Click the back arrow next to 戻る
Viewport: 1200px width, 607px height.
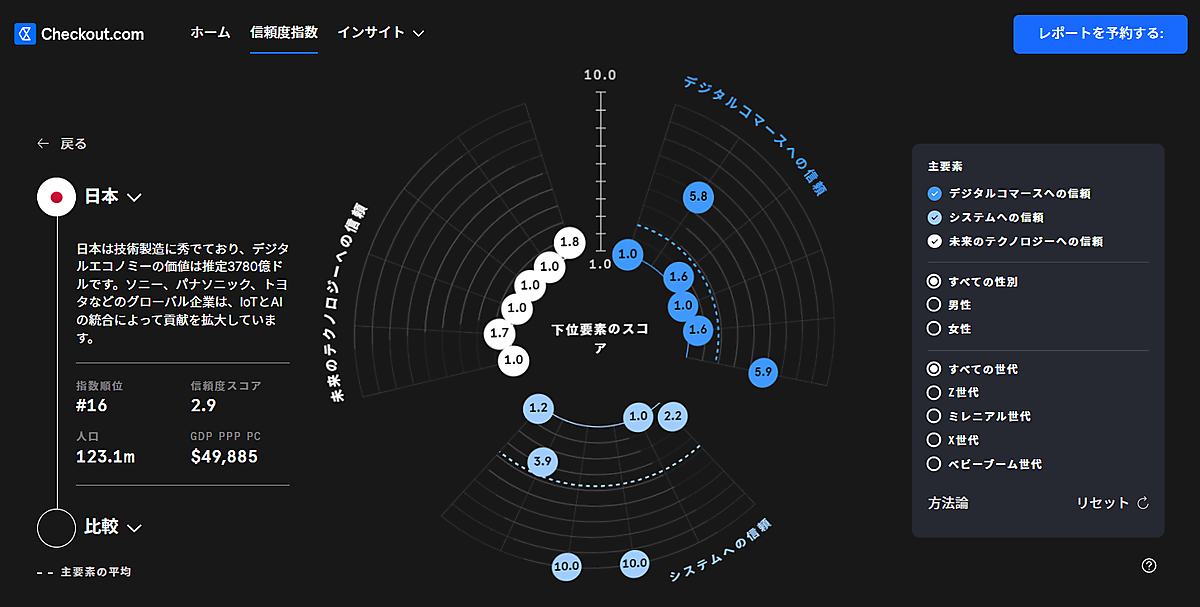coord(43,144)
